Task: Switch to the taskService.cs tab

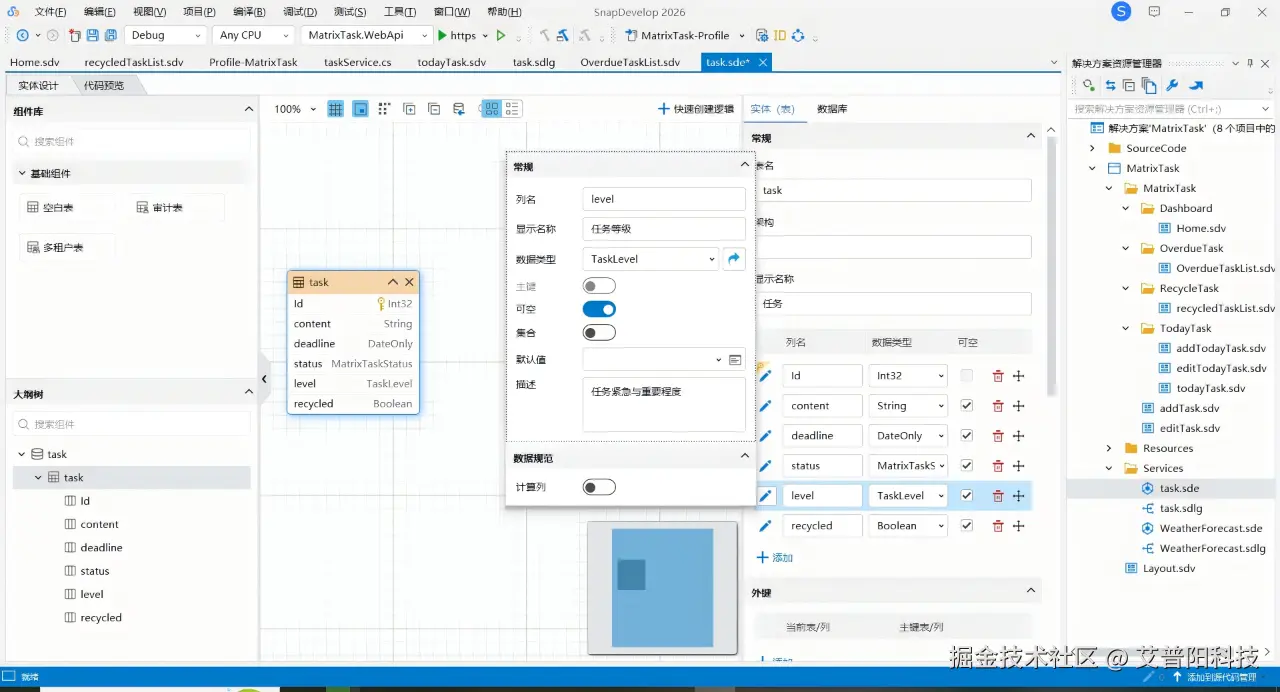Action: point(357,62)
